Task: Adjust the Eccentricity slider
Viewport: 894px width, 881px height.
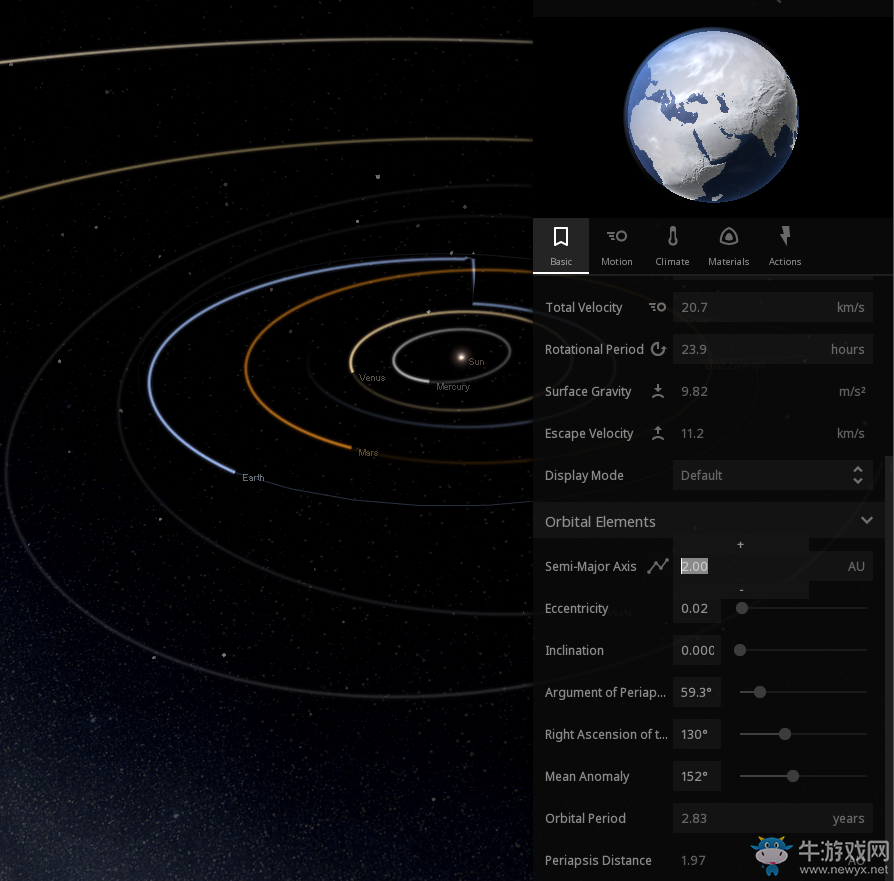Action: click(742, 608)
